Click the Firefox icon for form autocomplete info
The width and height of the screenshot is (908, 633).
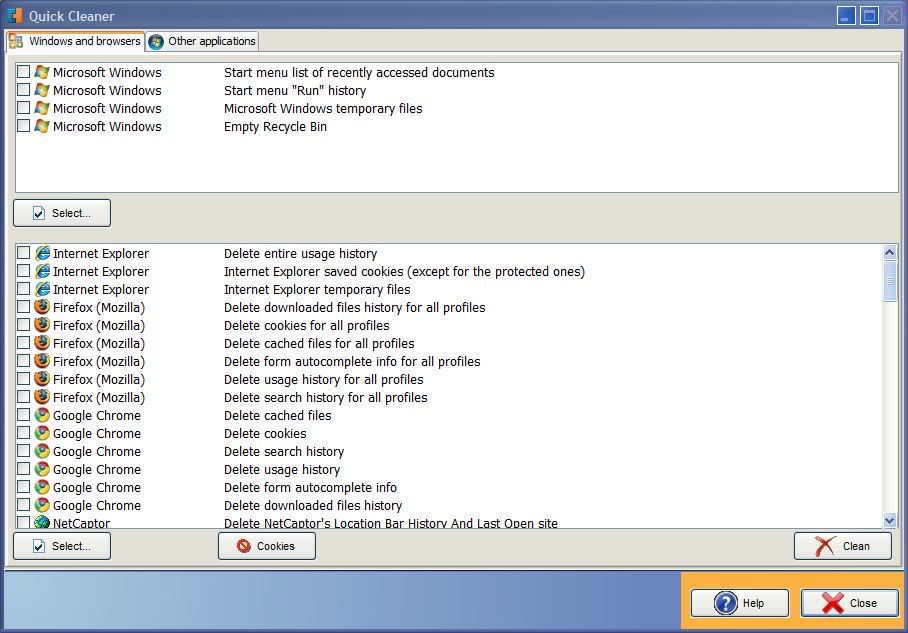click(42, 361)
